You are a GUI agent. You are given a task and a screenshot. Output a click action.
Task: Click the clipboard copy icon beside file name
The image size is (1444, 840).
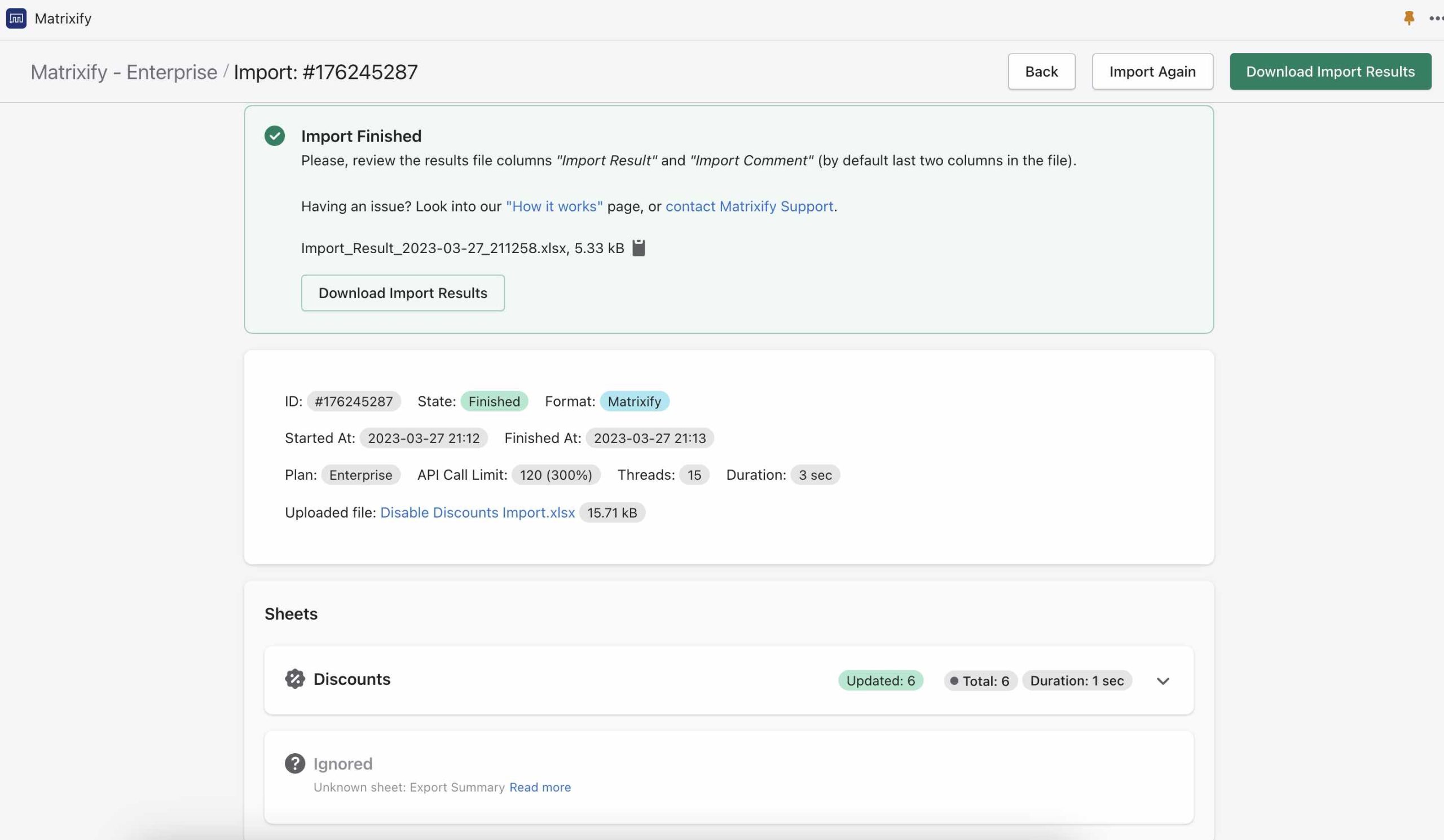pyautogui.click(x=639, y=248)
